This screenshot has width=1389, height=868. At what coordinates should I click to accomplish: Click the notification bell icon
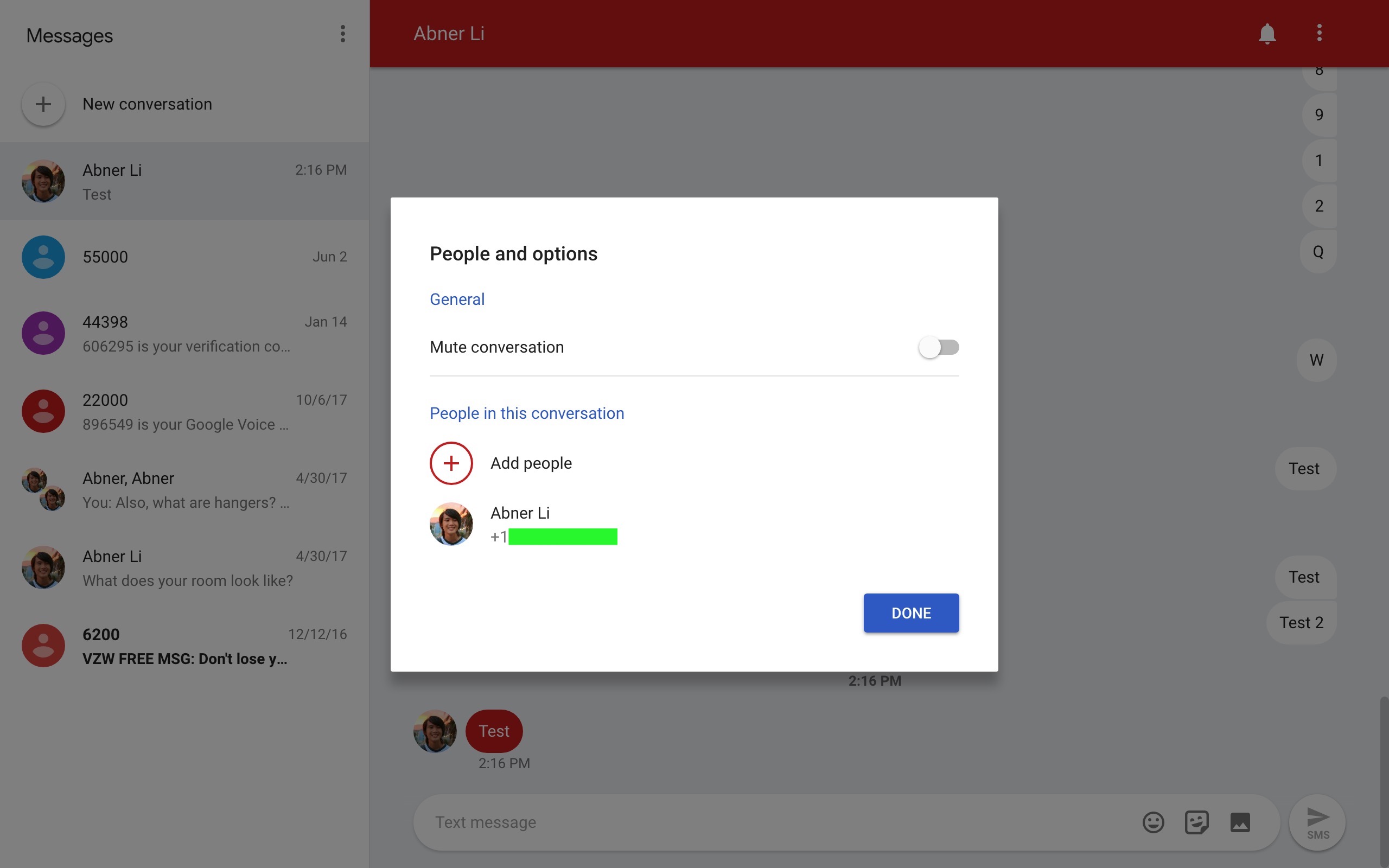[1267, 33]
